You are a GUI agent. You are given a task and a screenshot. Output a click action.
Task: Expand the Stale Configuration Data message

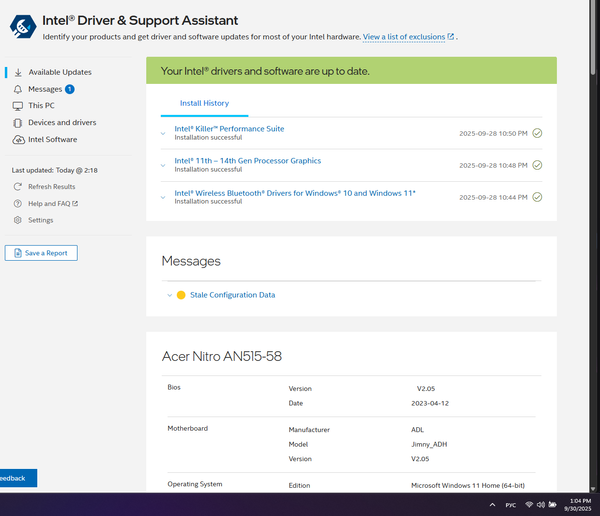click(x=170, y=295)
